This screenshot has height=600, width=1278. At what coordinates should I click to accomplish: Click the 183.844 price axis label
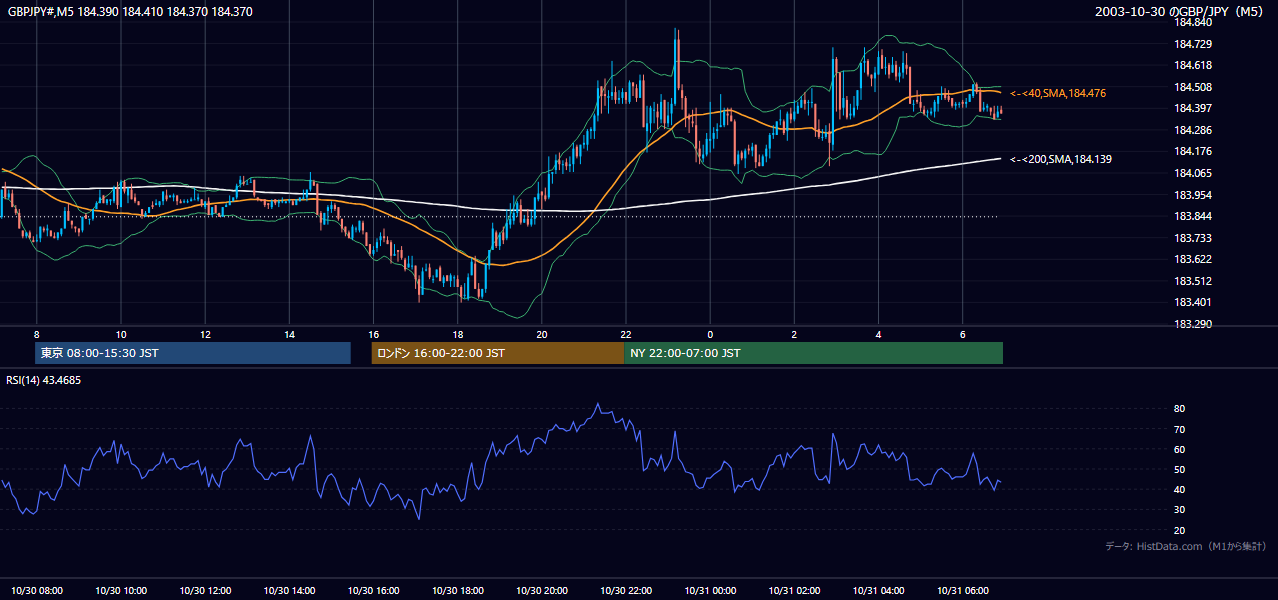[x=1192, y=216]
